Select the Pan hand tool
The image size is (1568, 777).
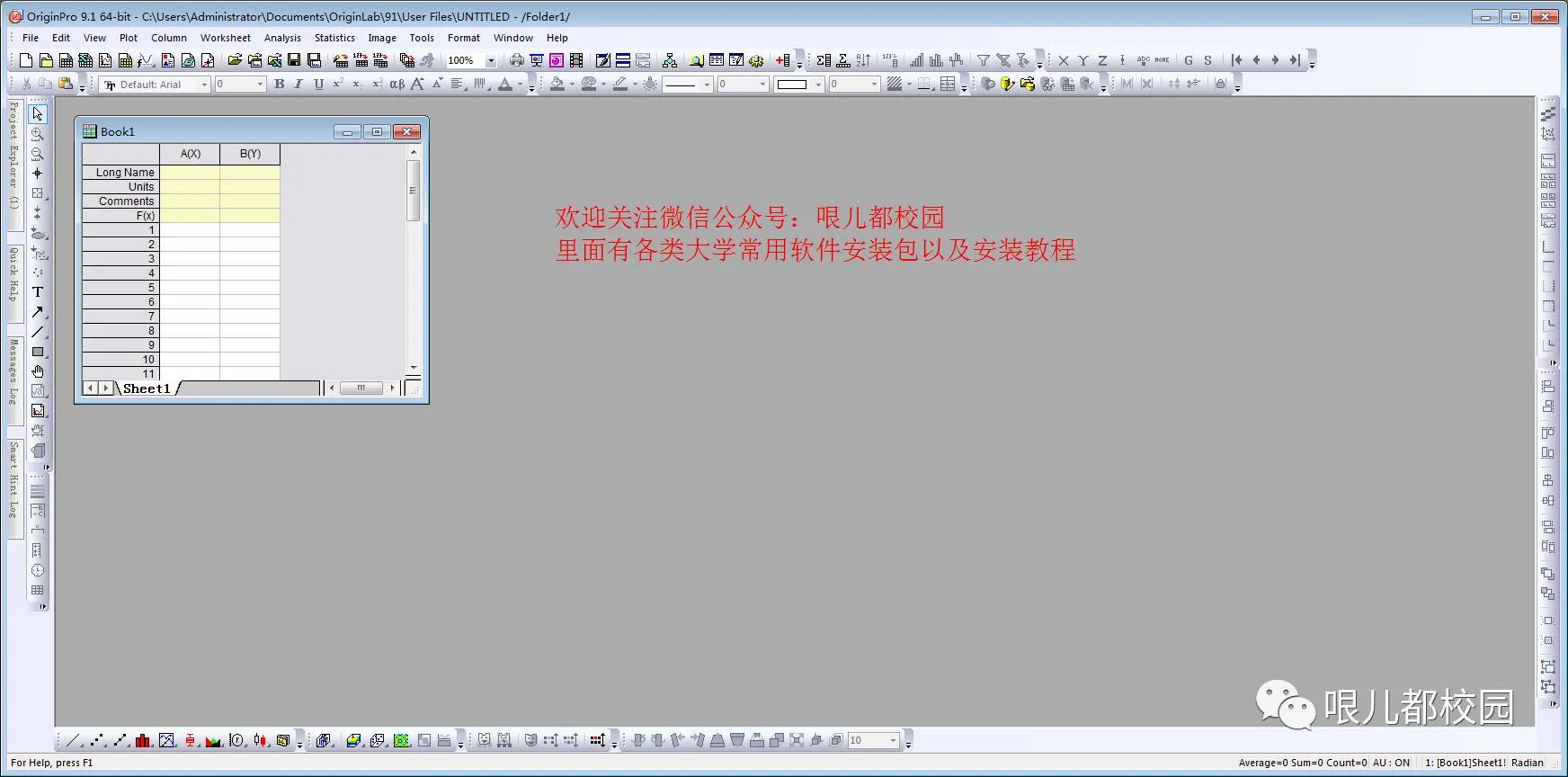[38, 371]
